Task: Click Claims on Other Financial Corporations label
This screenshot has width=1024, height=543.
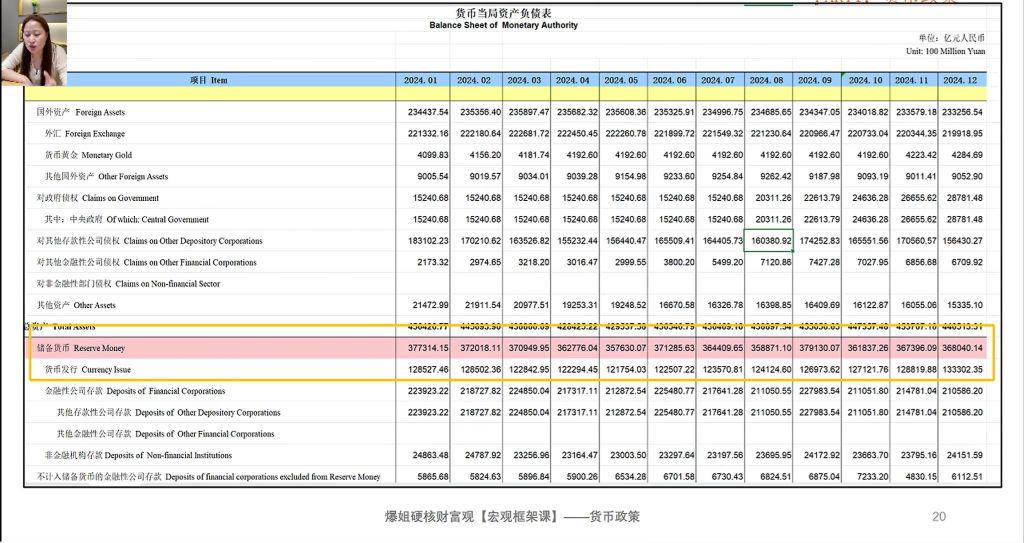Action: tap(147, 262)
